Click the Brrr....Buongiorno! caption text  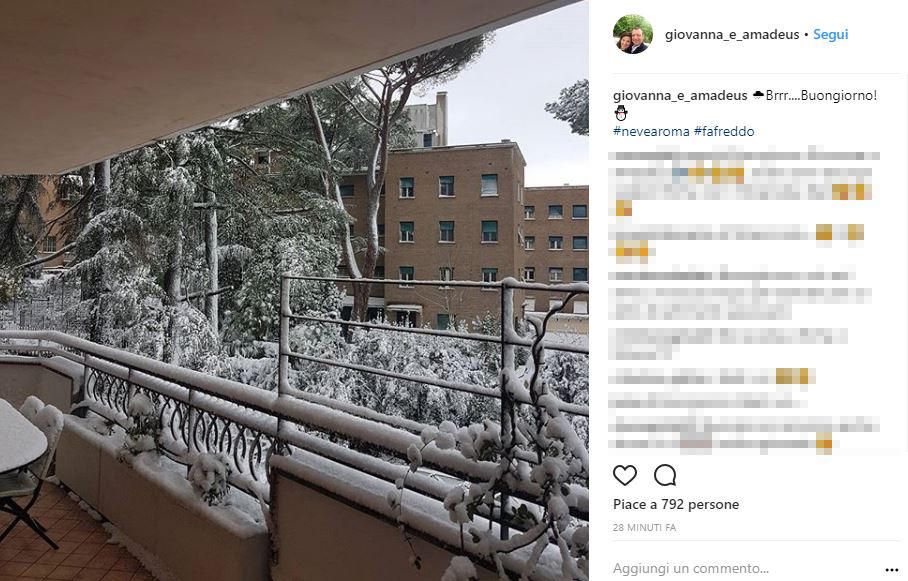tap(821, 96)
